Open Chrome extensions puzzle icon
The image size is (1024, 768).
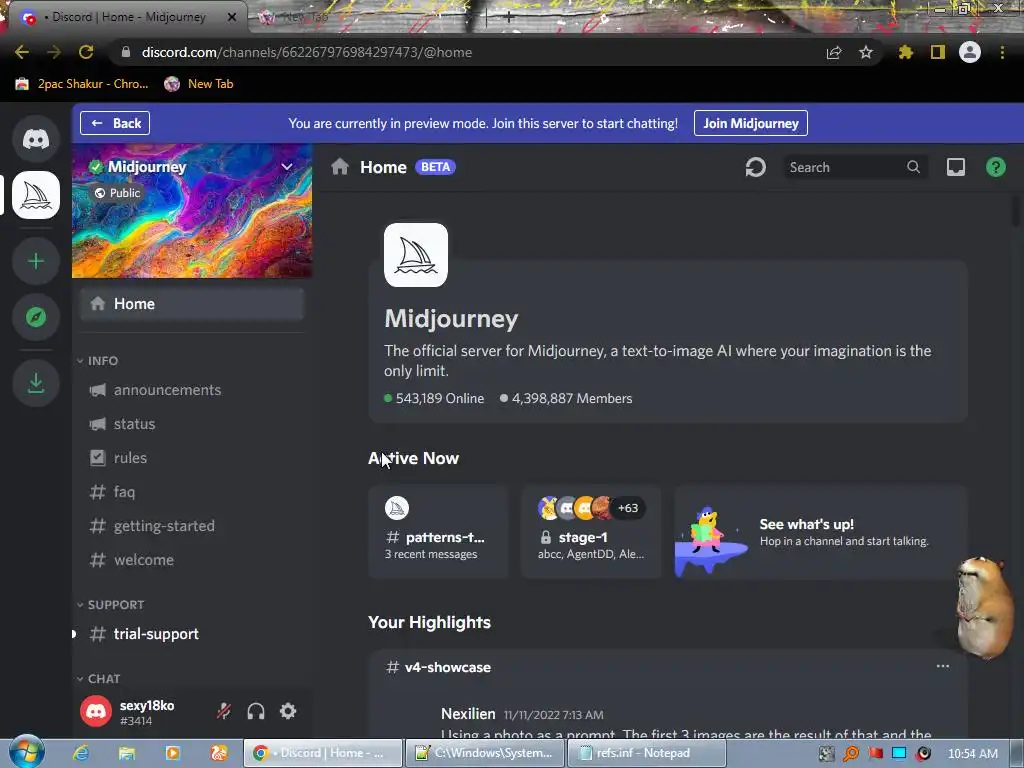tap(905, 52)
